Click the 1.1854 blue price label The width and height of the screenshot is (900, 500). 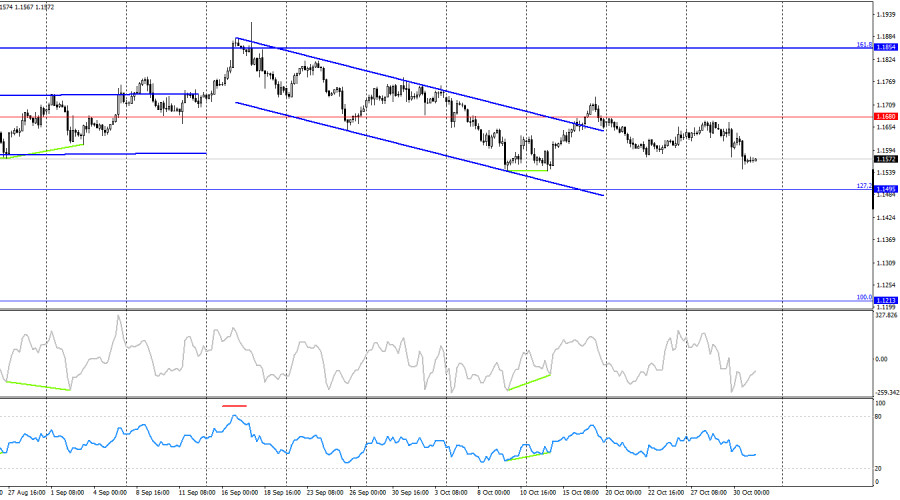pos(885,47)
